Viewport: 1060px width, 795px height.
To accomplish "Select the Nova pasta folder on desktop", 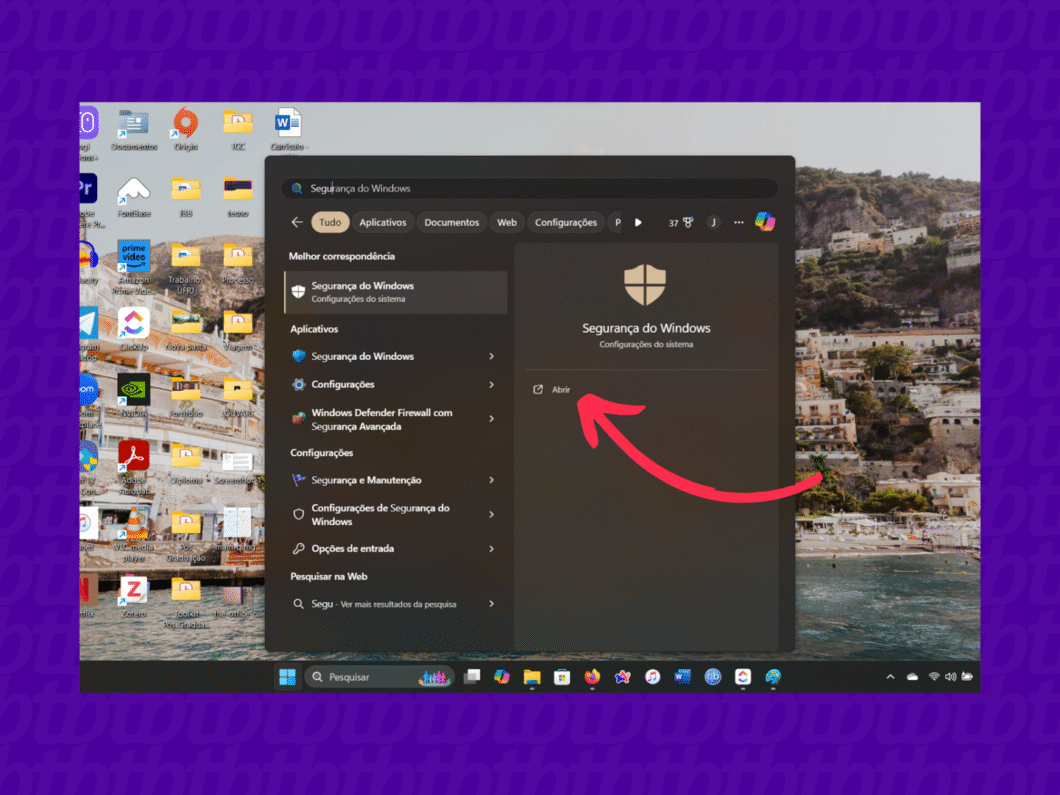I will [x=186, y=331].
